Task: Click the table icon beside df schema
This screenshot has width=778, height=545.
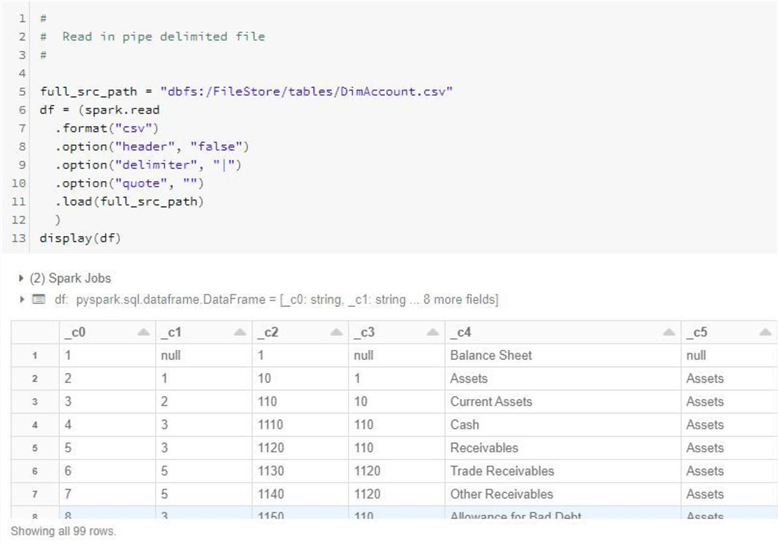Action: tap(38, 300)
